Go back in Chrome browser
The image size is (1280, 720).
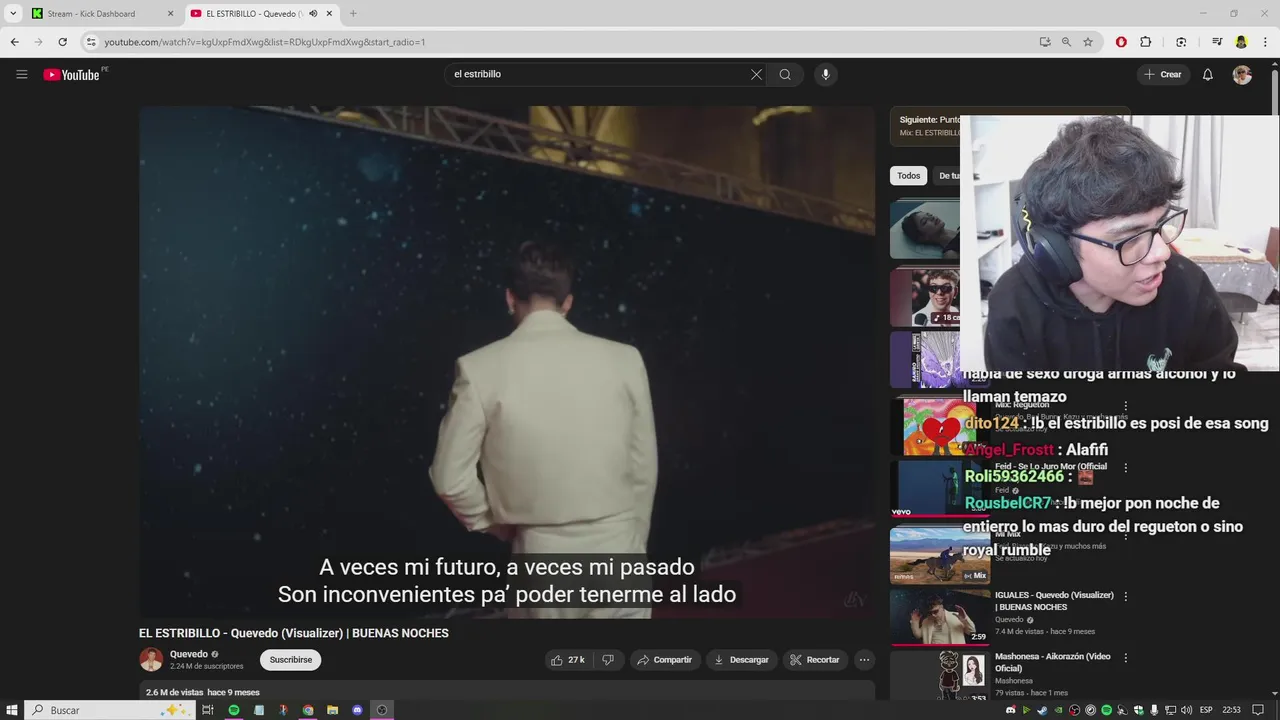point(14,42)
